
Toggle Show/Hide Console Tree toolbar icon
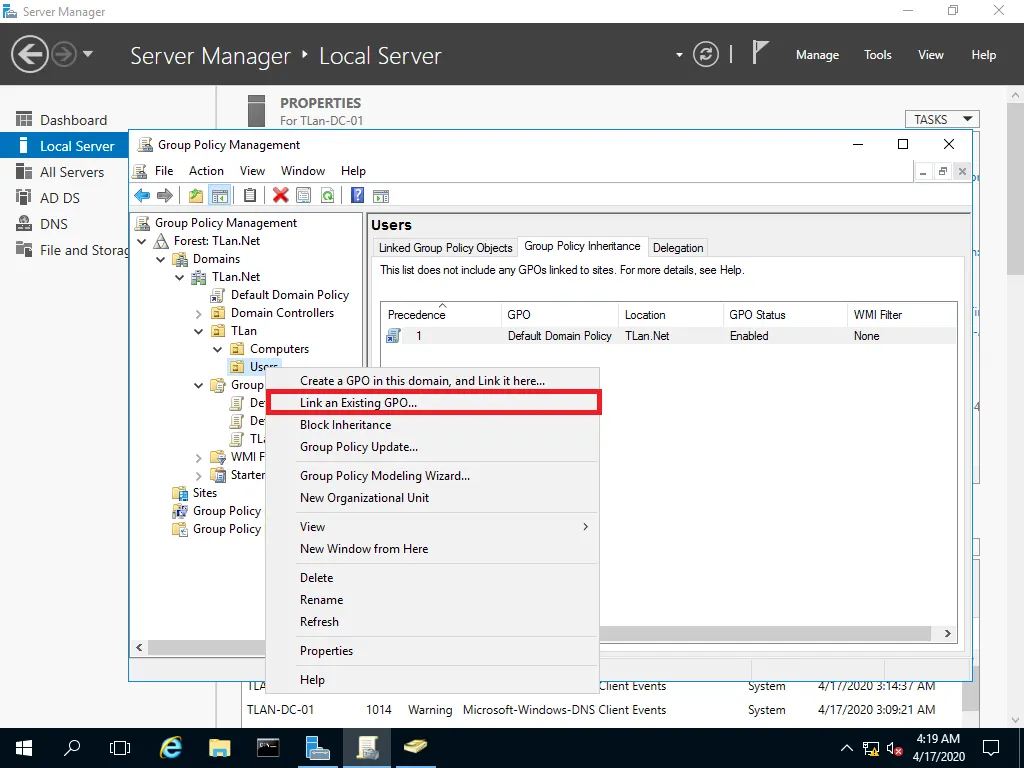(219, 196)
